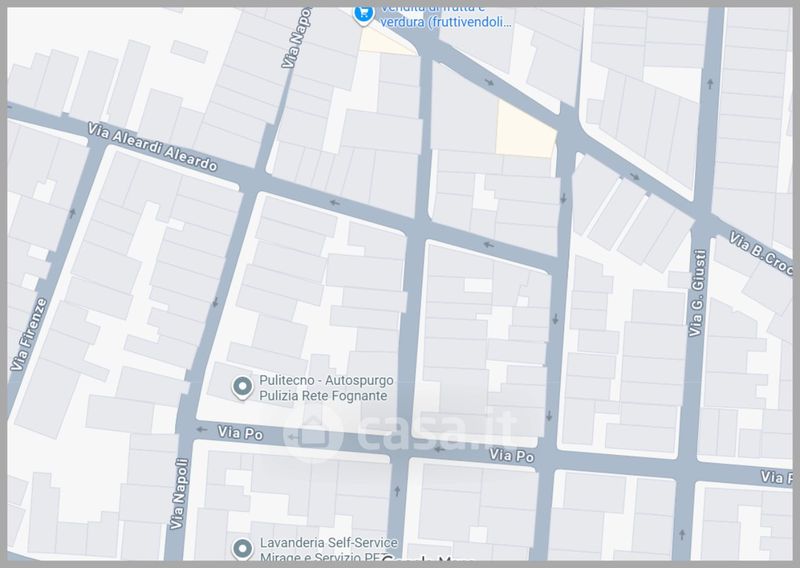Image resolution: width=800 pixels, height=568 pixels.
Task: Click the left arrow beside Via Po near Pulitecno
Action: coord(202,431)
